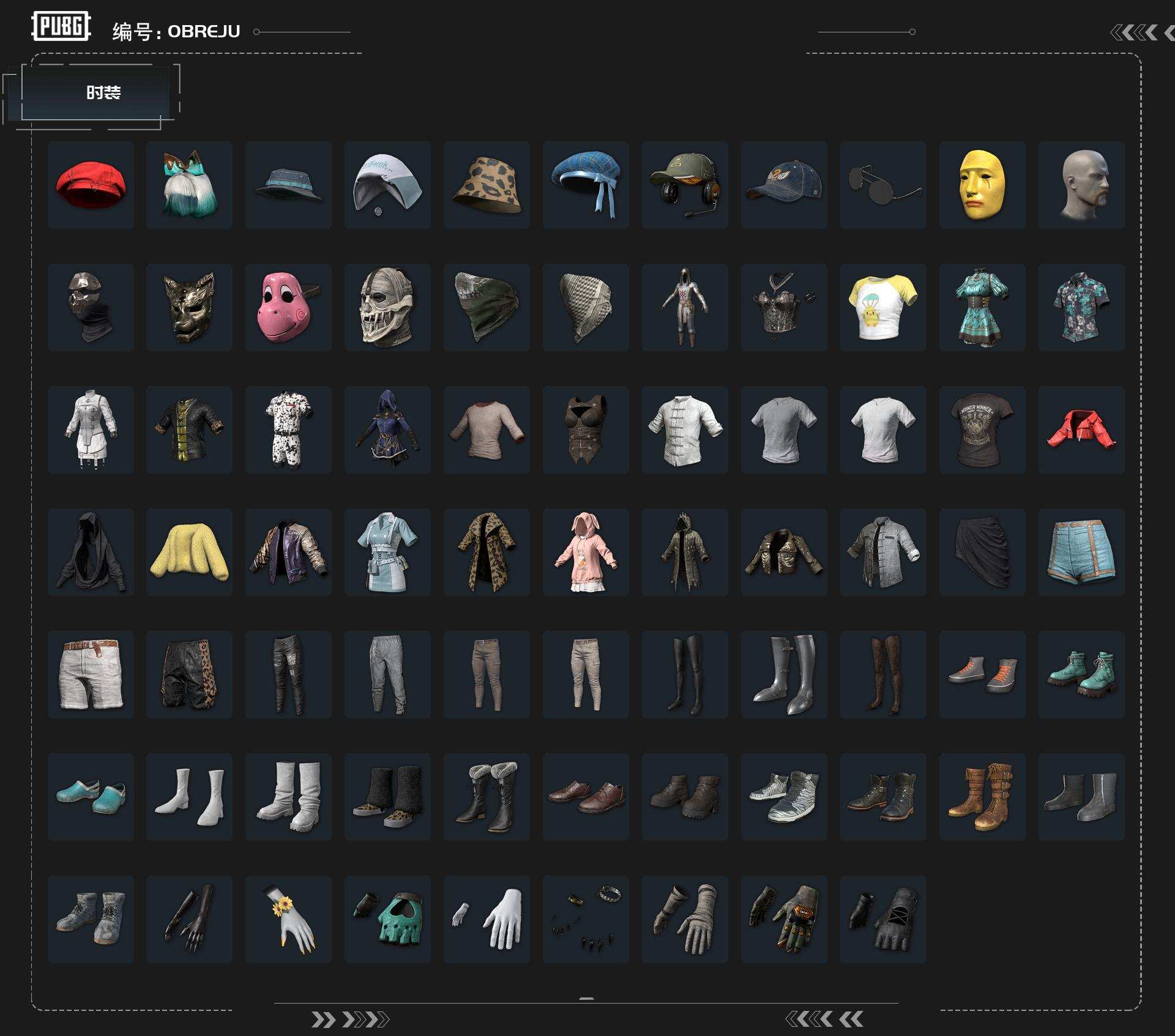1175x1036 pixels.
Task: Select the camouflage face bandana
Action: (x=487, y=307)
